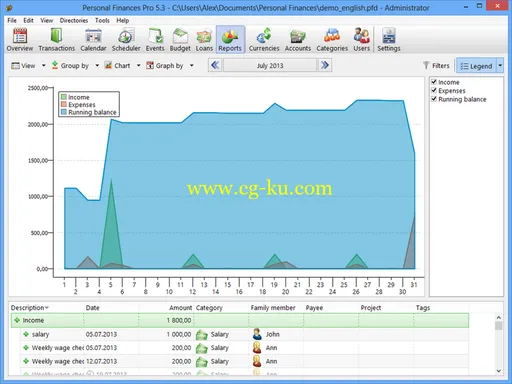Click the app icon in the title bar
Image resolution: width=512 pixels, height=384 pixels.
coord(9,7)
